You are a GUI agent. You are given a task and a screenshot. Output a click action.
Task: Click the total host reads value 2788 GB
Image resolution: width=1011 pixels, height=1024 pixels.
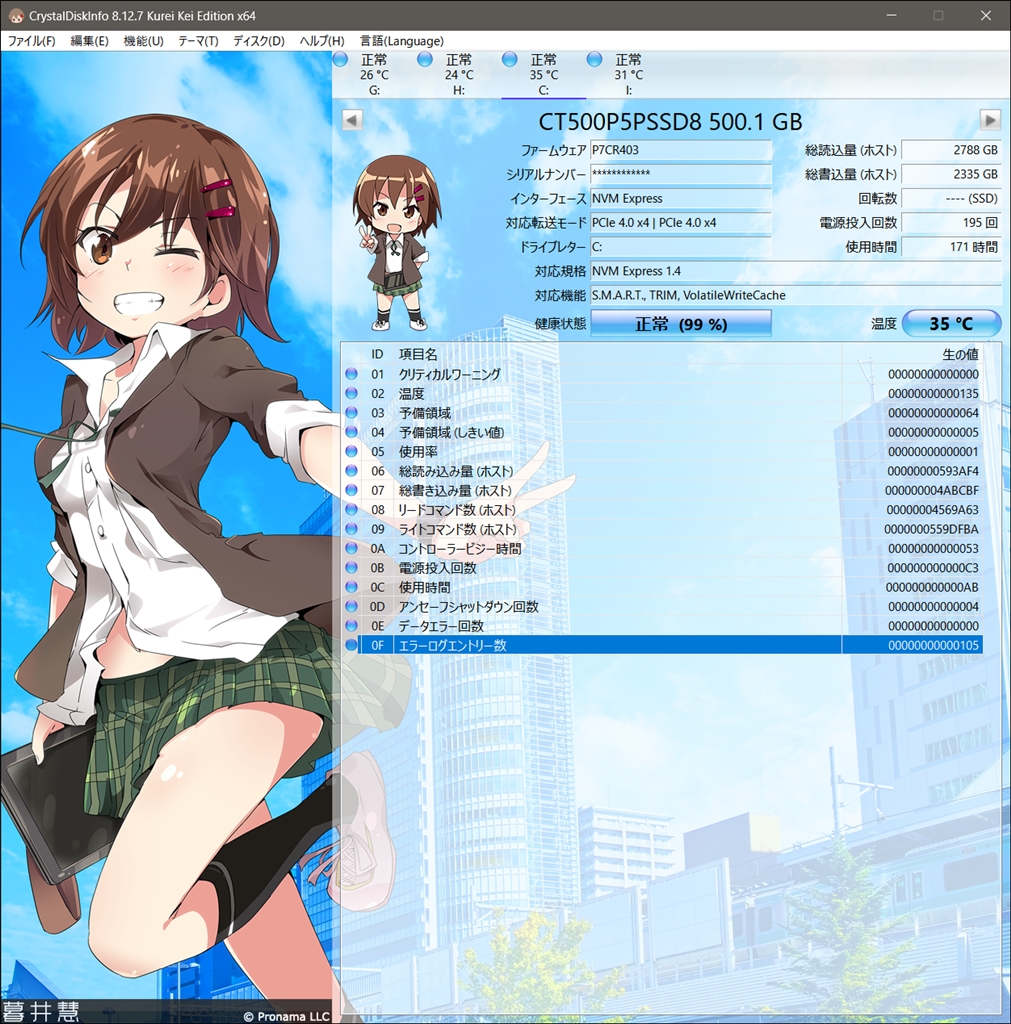(x=951, y=150)
